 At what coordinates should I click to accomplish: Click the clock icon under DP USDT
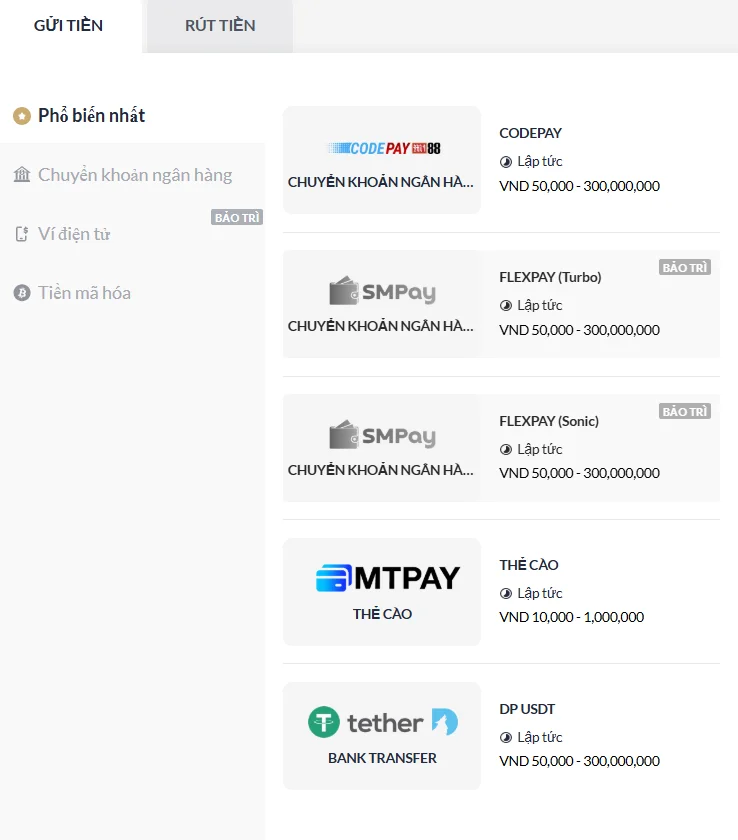coord(506,737)
